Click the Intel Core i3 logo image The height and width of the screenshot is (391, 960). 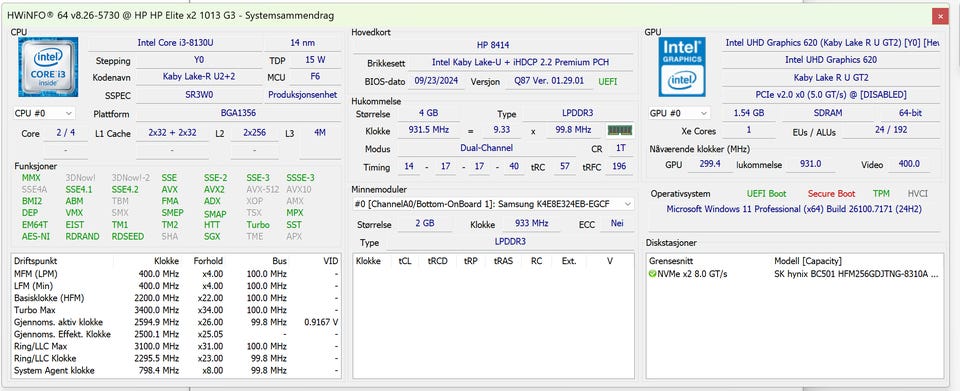tap(48, 67)
